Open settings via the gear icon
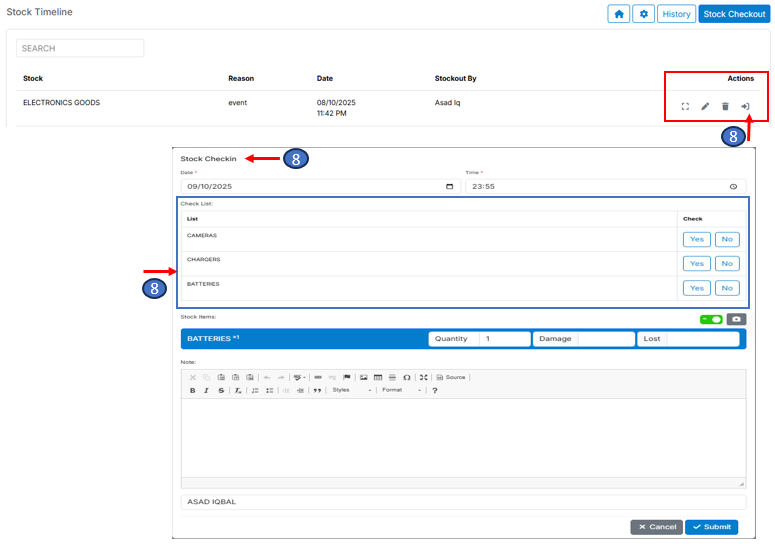This screenshot has height=544, width=775. 644,14
